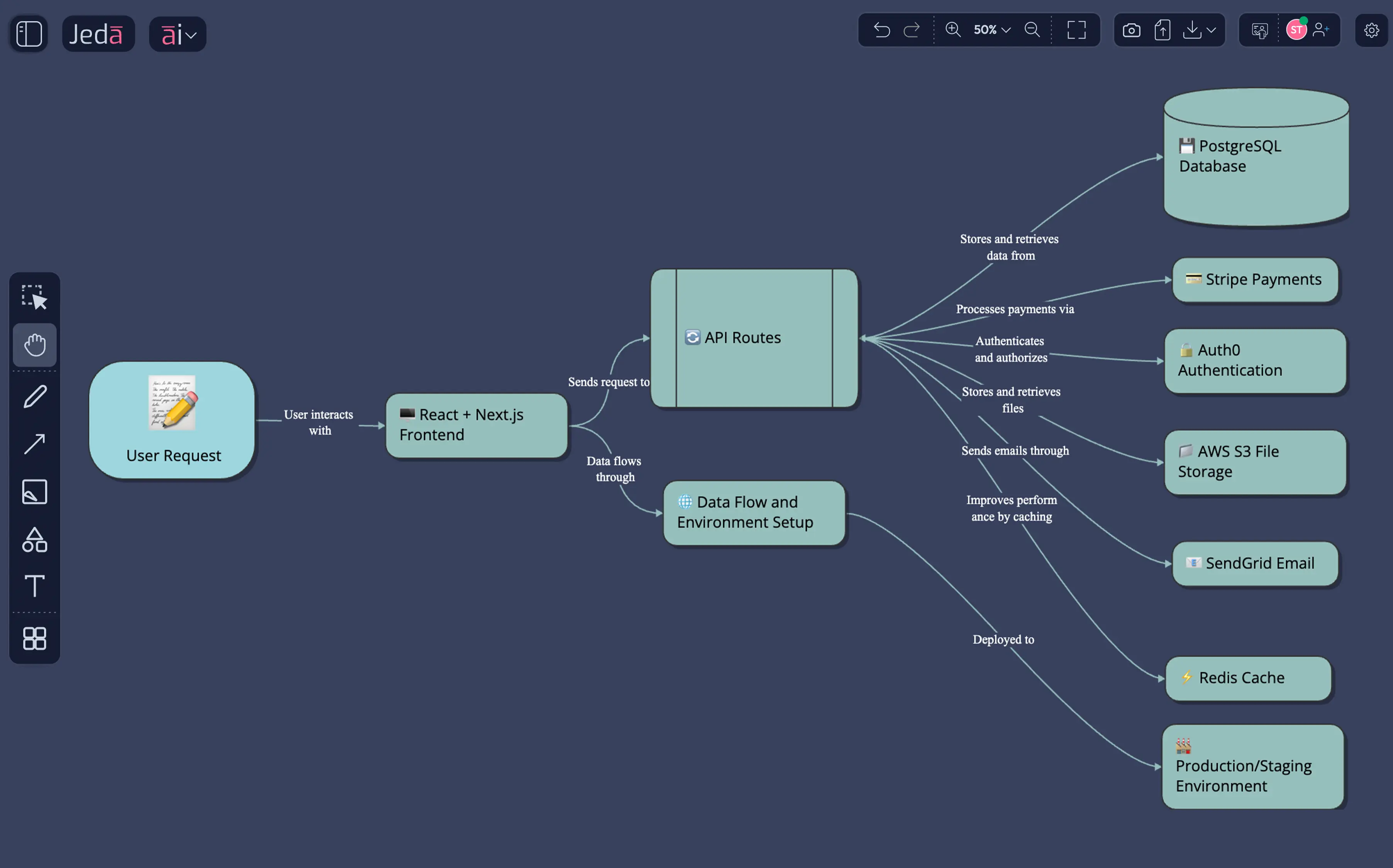1393x868 pixels.
Task: Select the sticky note tool
Action: point(34,492)
